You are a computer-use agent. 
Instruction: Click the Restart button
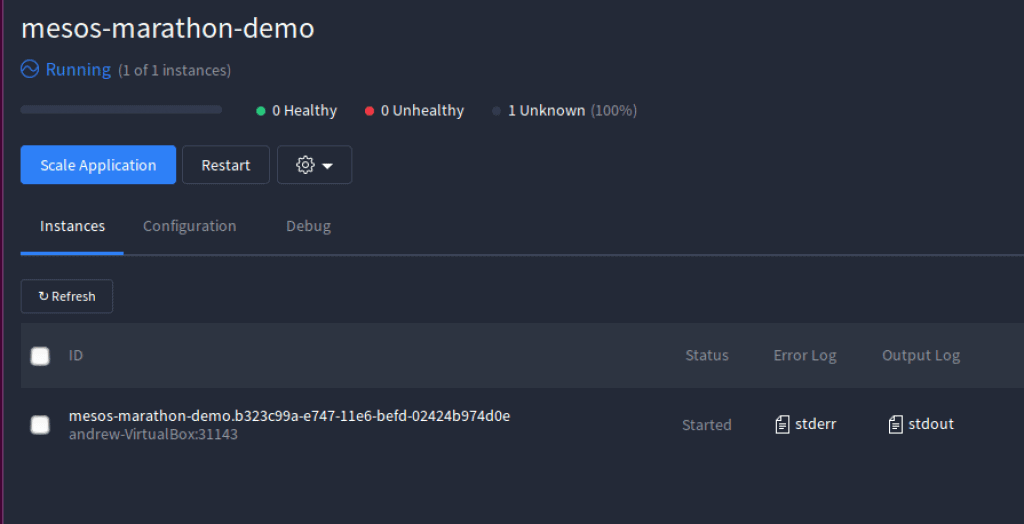pyautogui.click(x=226, y=165)
